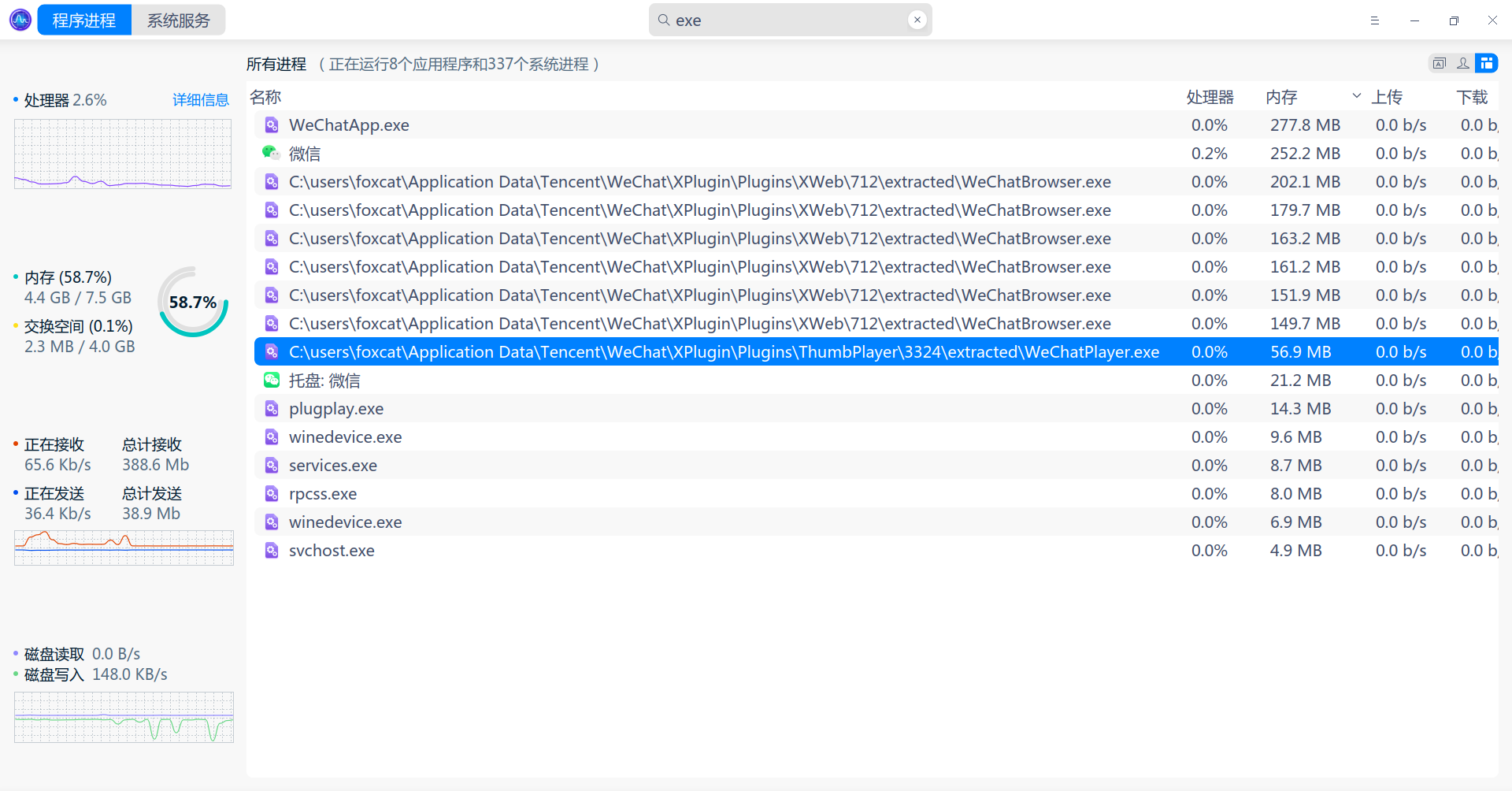Click the icon of the 149.7 MB WeChatBrowser.exe row
The image size is (1512, 791).
(272, 323)
